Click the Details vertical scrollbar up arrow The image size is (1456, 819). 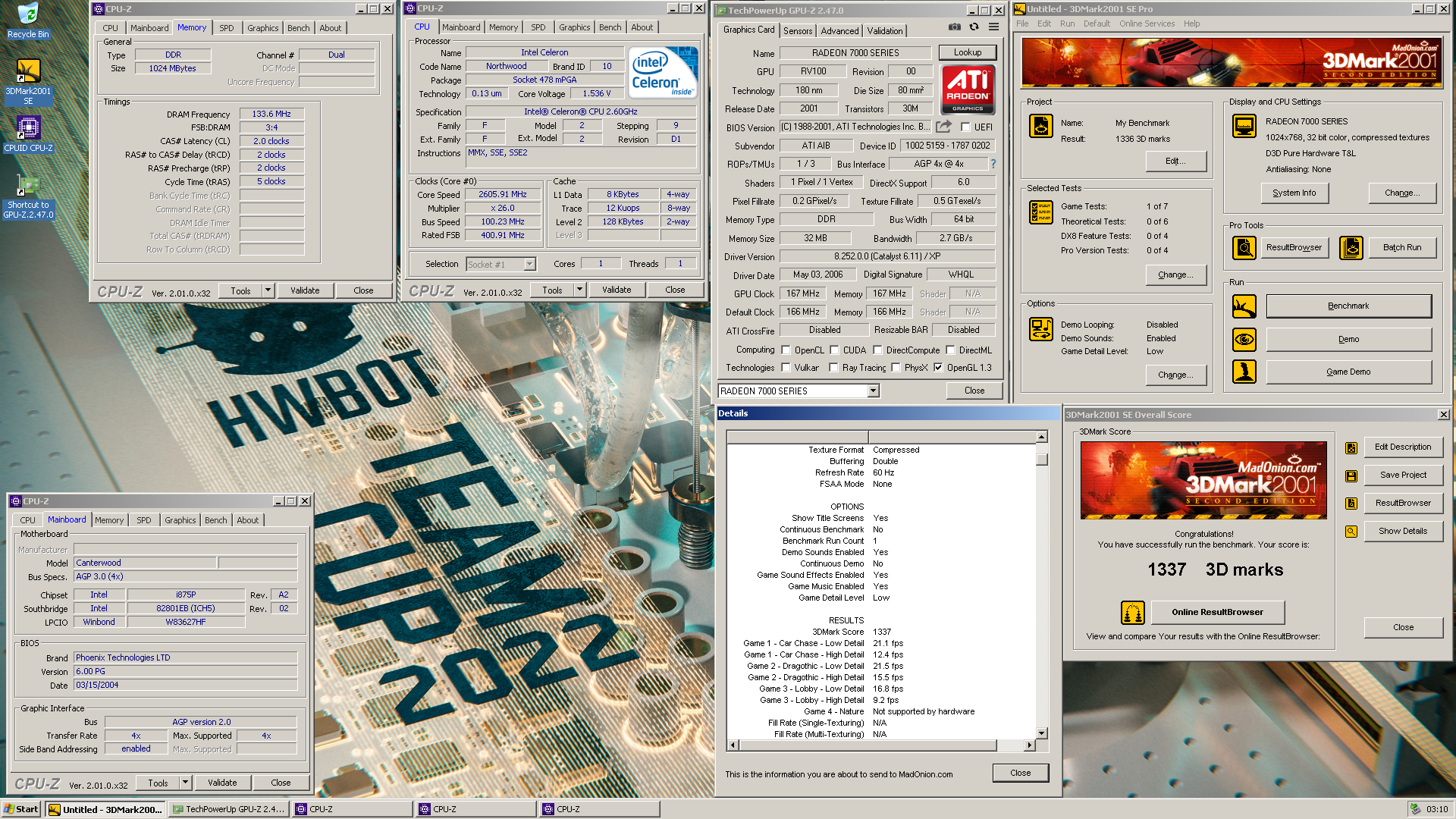[1041, 437]
